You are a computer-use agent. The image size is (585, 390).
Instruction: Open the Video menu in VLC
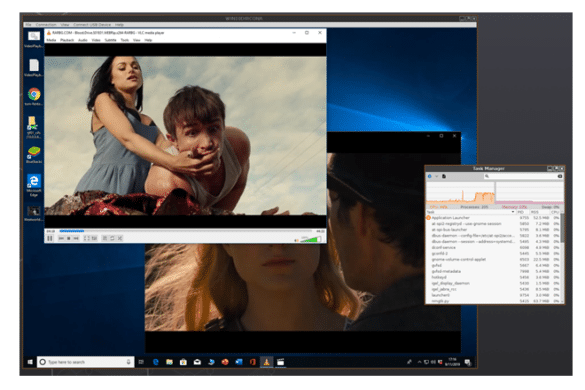coord(96,40)
